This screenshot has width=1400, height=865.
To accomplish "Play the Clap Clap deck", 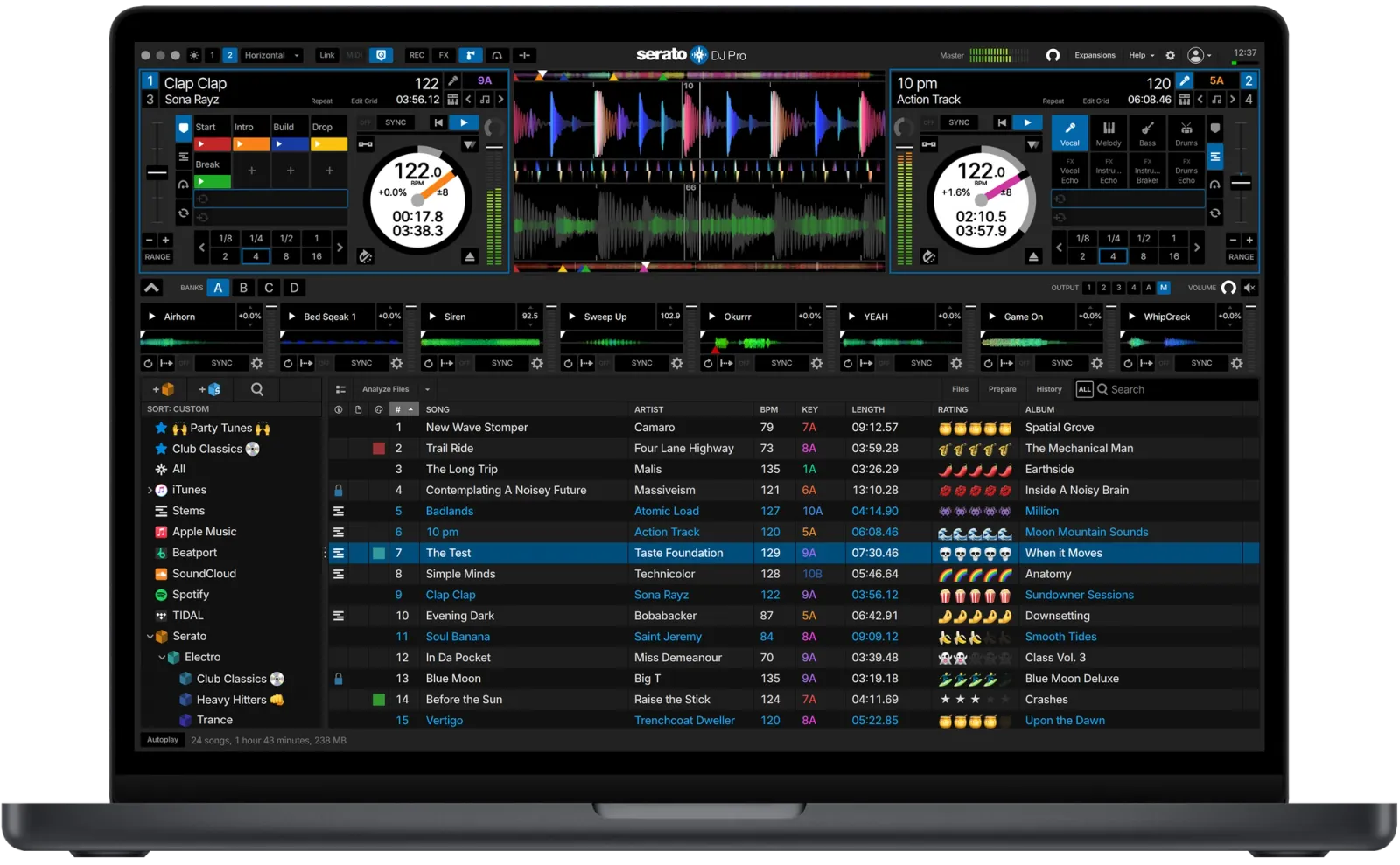I will 464,122.
